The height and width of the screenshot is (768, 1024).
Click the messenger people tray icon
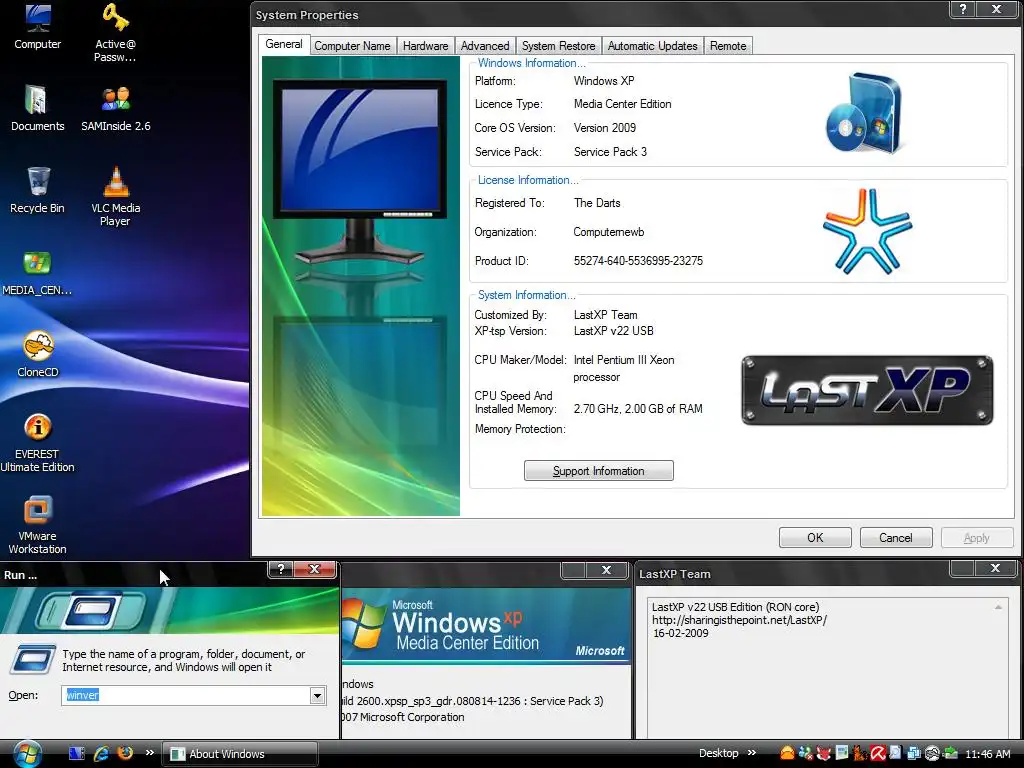click(x=806, y=753)
